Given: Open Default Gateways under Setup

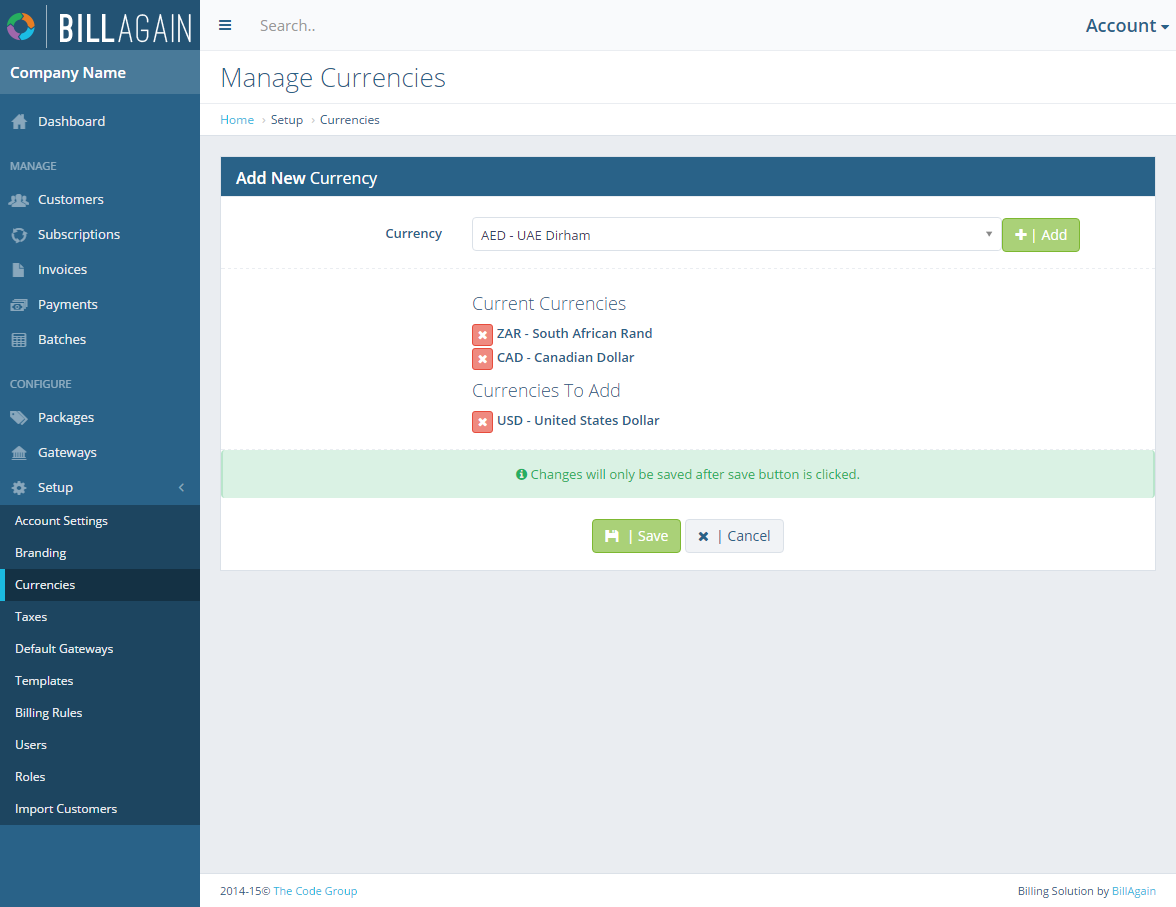Looking at the screenshot, I should point(100,649).
